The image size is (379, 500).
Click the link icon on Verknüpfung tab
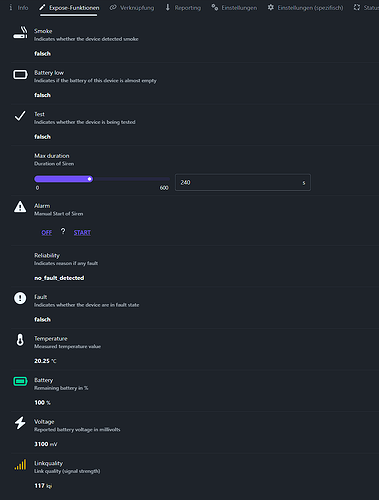[113, 7]
